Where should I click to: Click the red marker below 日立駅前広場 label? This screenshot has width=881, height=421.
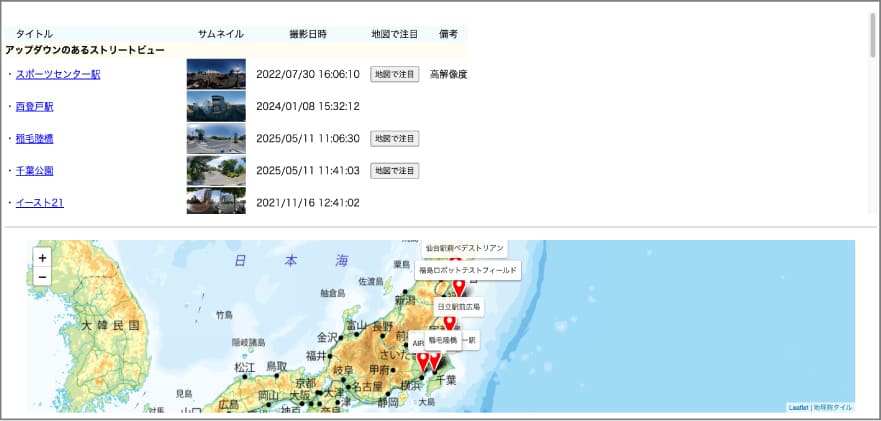click(x=450, y=323)
